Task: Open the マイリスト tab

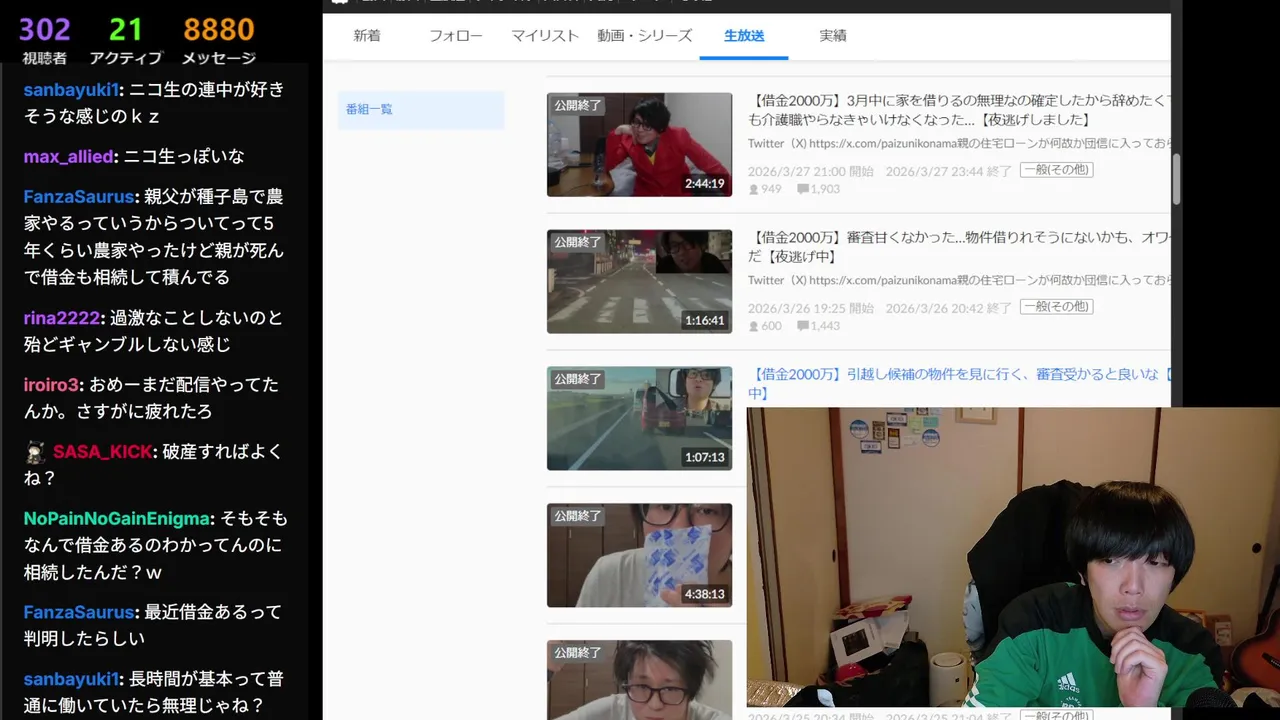Action: pos(545,36)
